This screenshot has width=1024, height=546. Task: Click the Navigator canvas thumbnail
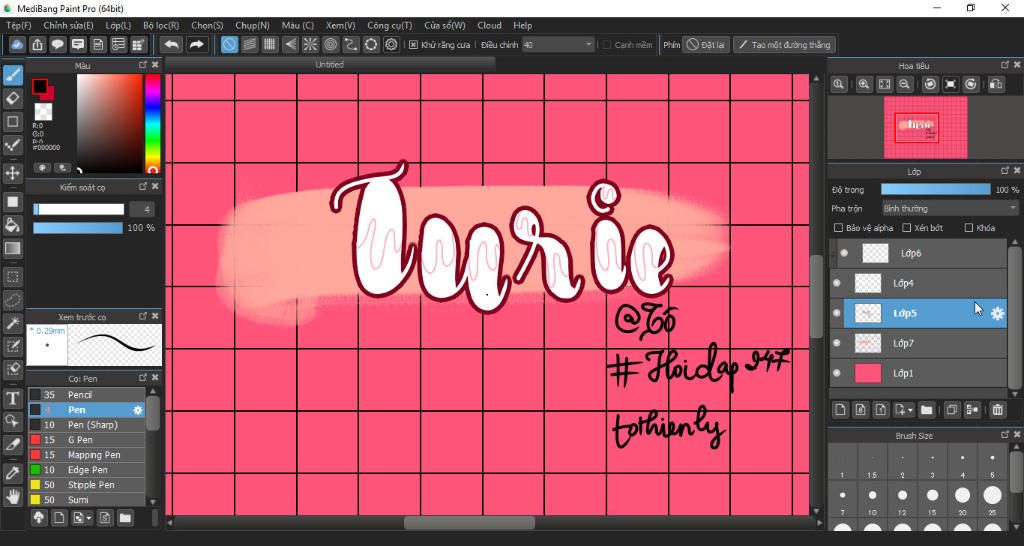pyautogui.click(x=925, y=127)
